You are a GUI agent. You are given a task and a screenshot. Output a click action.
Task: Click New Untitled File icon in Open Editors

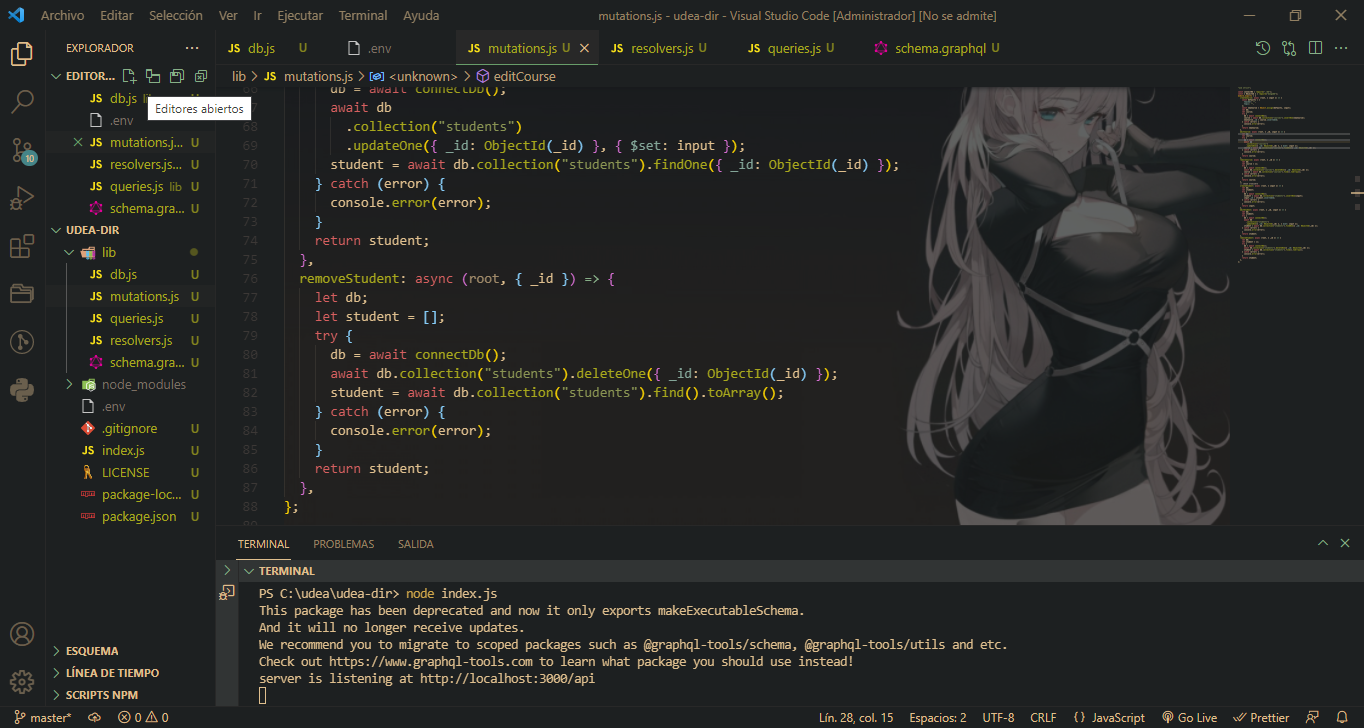129,76
